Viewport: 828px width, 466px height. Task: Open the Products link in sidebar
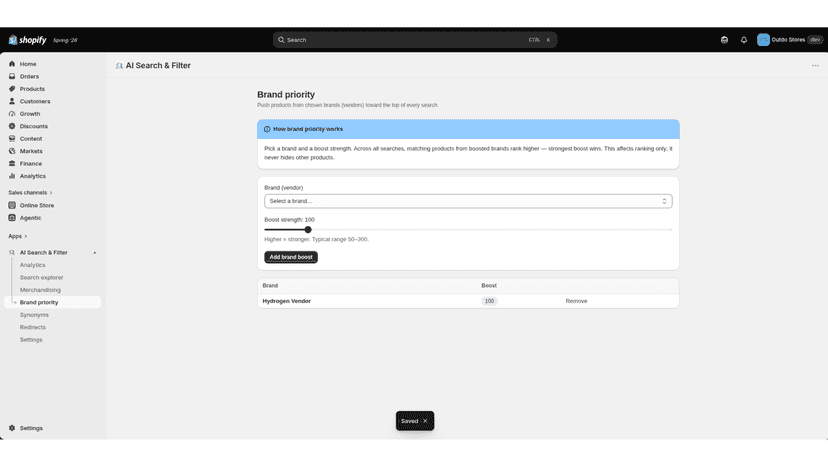pyautogui.click(x=32, y=89)
